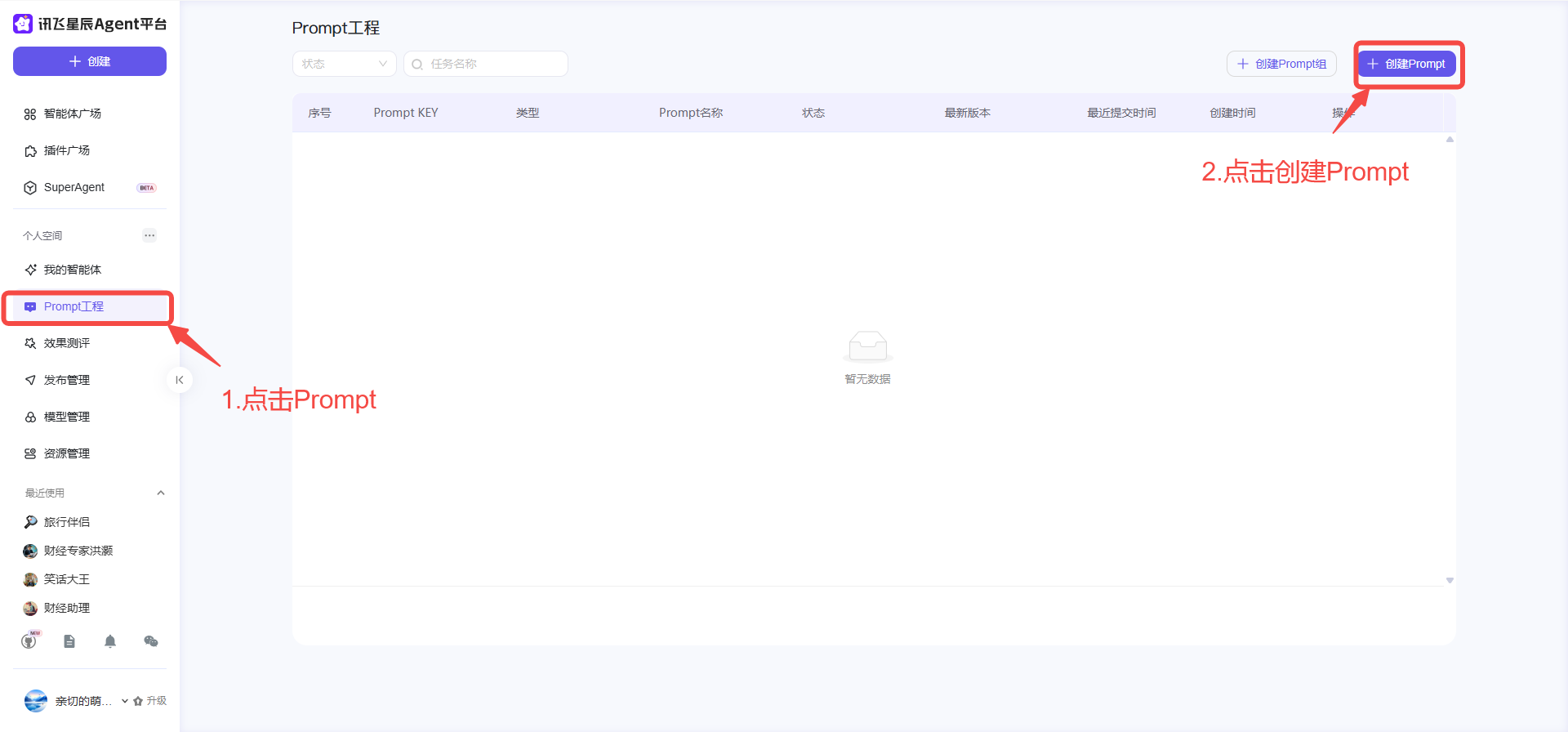Image resolution: width=1568 pixels, height=732 pixels.
Task: Click the 升级 upgrade link
Action: click(x=150, y=701)
